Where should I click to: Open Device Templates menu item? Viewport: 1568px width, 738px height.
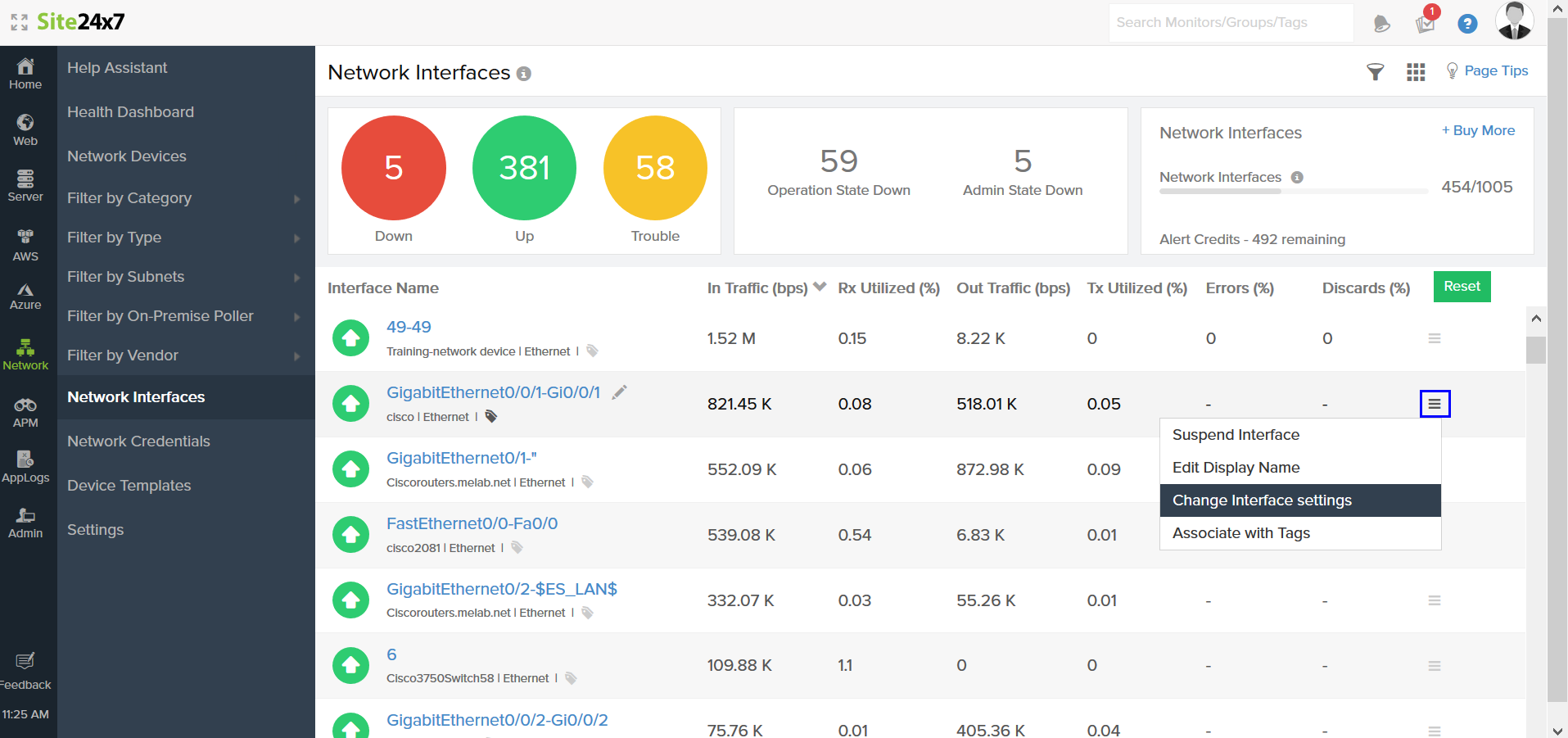pyautogui.click(x=129, y=486)
